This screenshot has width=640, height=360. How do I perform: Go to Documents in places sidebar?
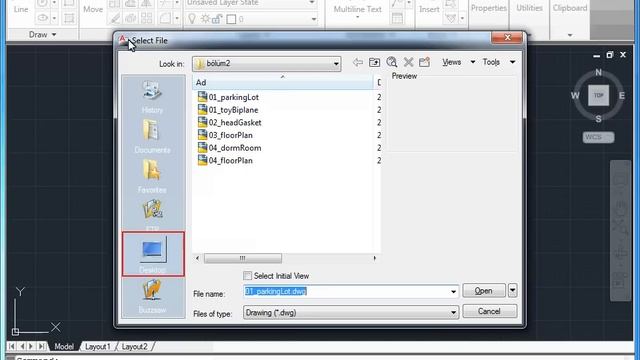(x=153, y=137)
